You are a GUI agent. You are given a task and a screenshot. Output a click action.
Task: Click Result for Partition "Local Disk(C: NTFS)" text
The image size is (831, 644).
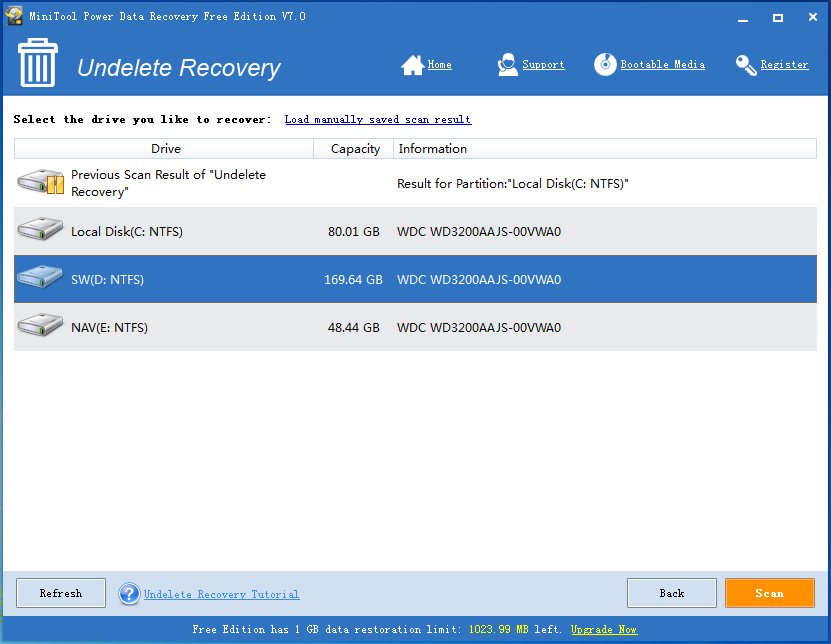click(512, 183)
